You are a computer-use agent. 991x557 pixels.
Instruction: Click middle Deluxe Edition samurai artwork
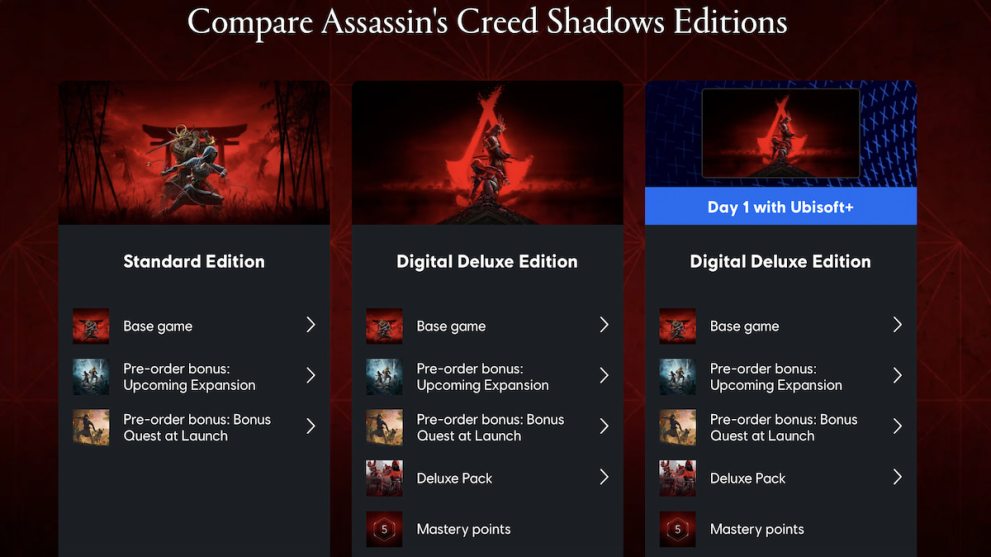[487, 153]
